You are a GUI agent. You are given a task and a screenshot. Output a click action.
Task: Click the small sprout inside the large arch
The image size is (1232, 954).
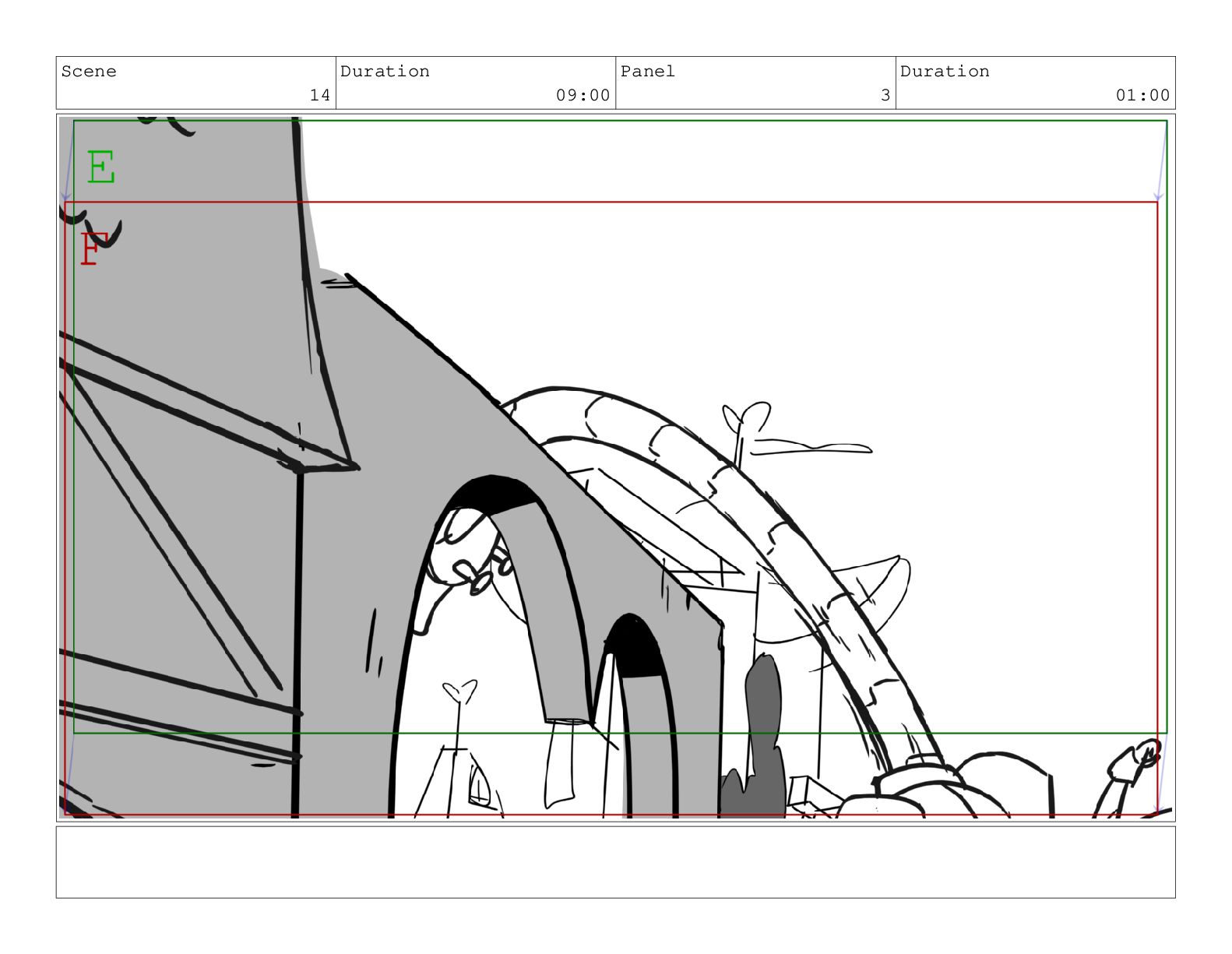coord(459,692)
